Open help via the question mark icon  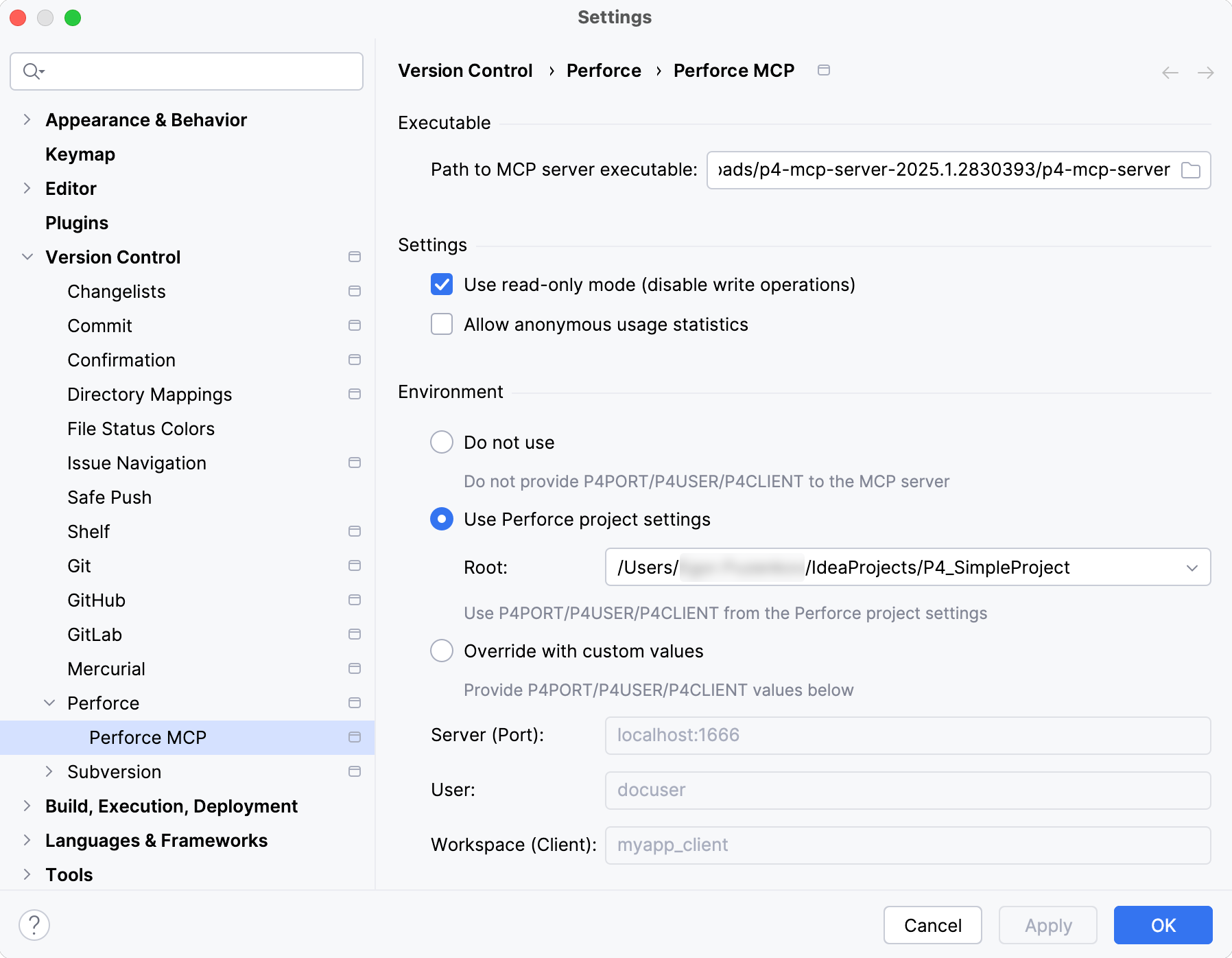coord(35,924)
